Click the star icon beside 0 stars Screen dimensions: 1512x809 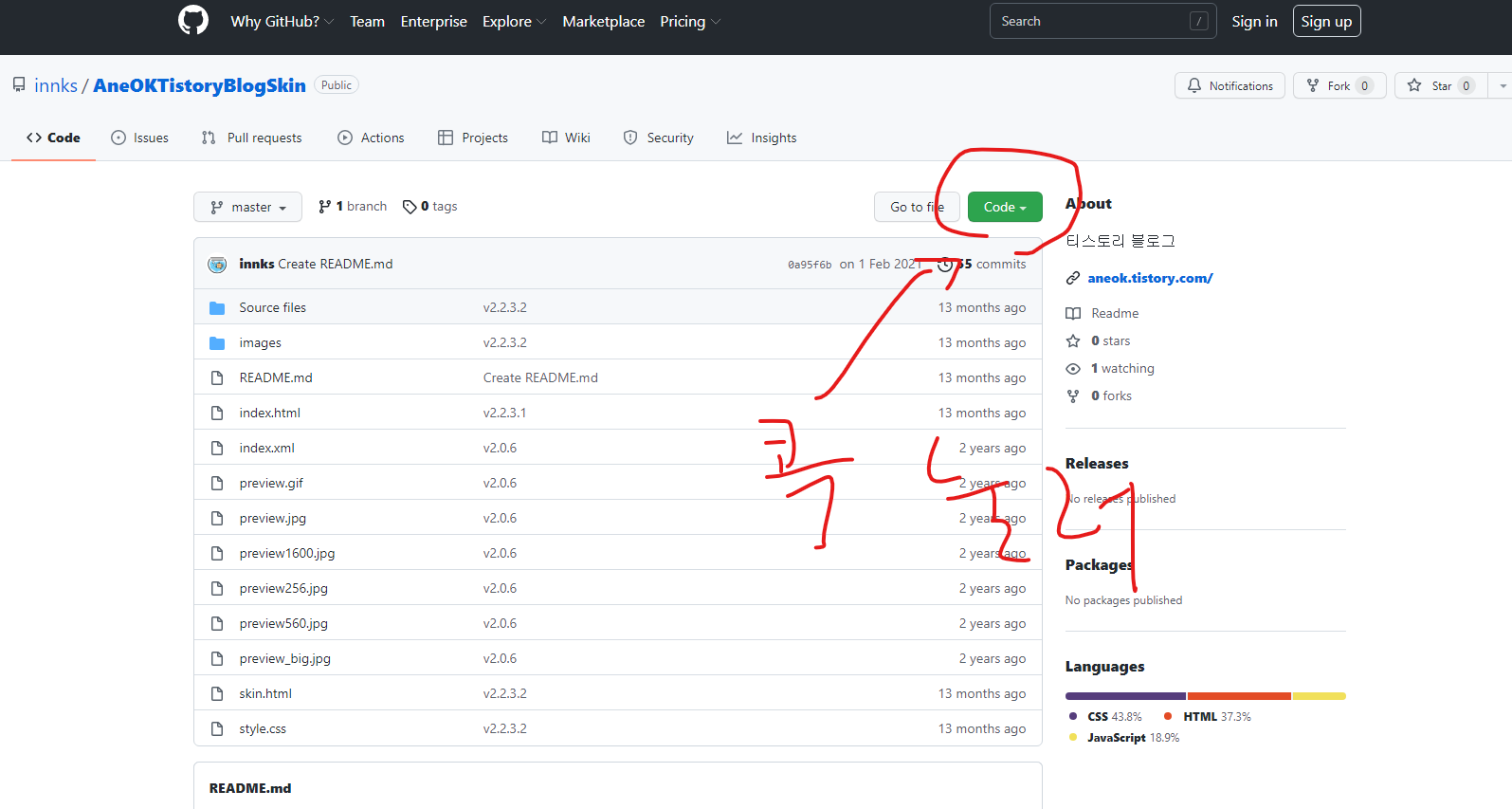click(x=1073, y=340)
